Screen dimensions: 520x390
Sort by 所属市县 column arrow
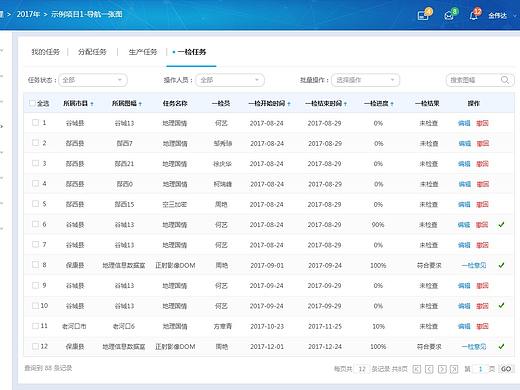pos(92,104)
